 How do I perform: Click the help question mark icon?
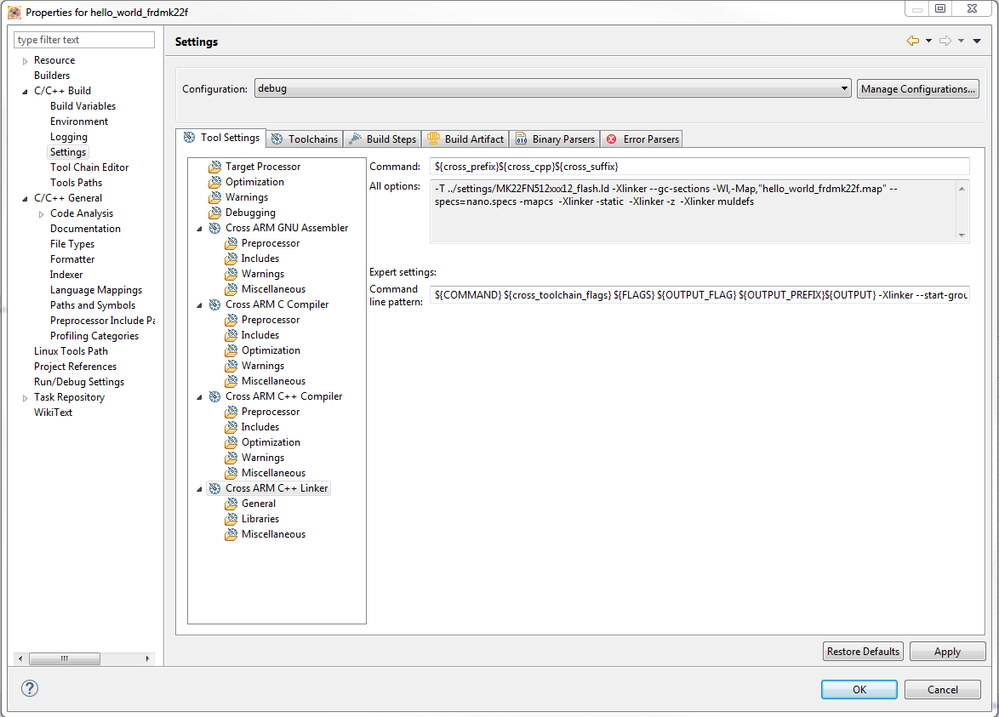pyautogui.click(x=29, y=688)
